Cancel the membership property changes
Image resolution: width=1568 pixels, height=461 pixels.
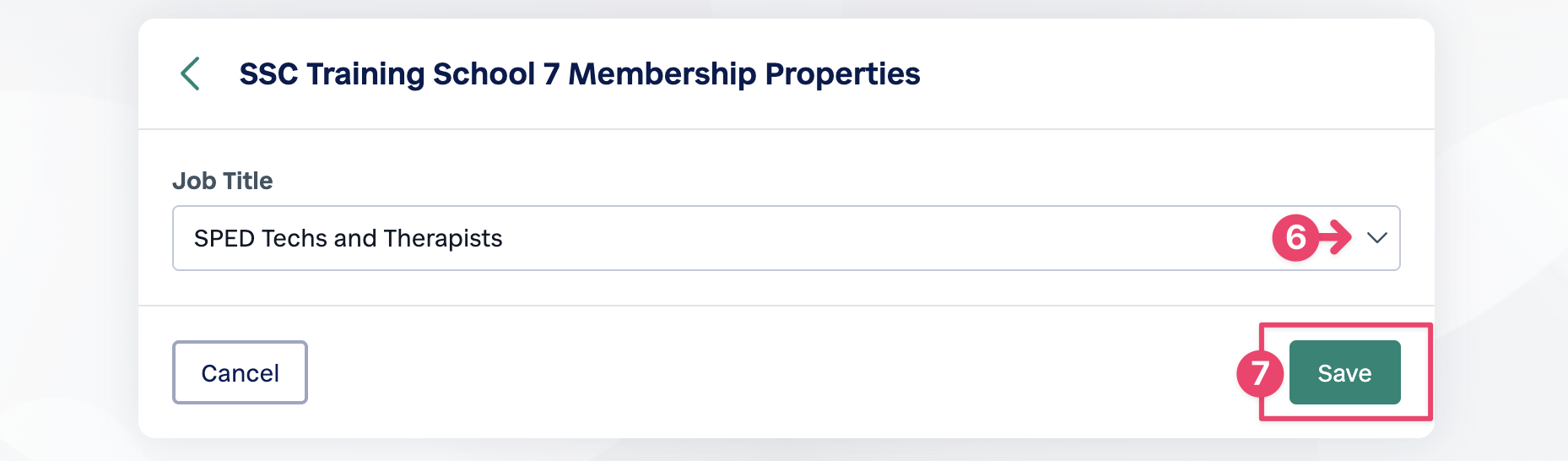[x=240, y=372]
